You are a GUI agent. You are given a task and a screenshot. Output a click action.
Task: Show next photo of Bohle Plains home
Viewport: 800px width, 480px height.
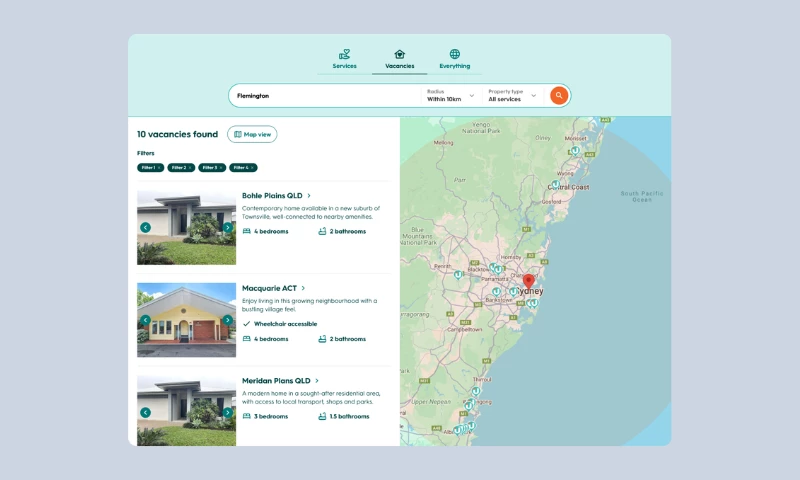point(228,227)
